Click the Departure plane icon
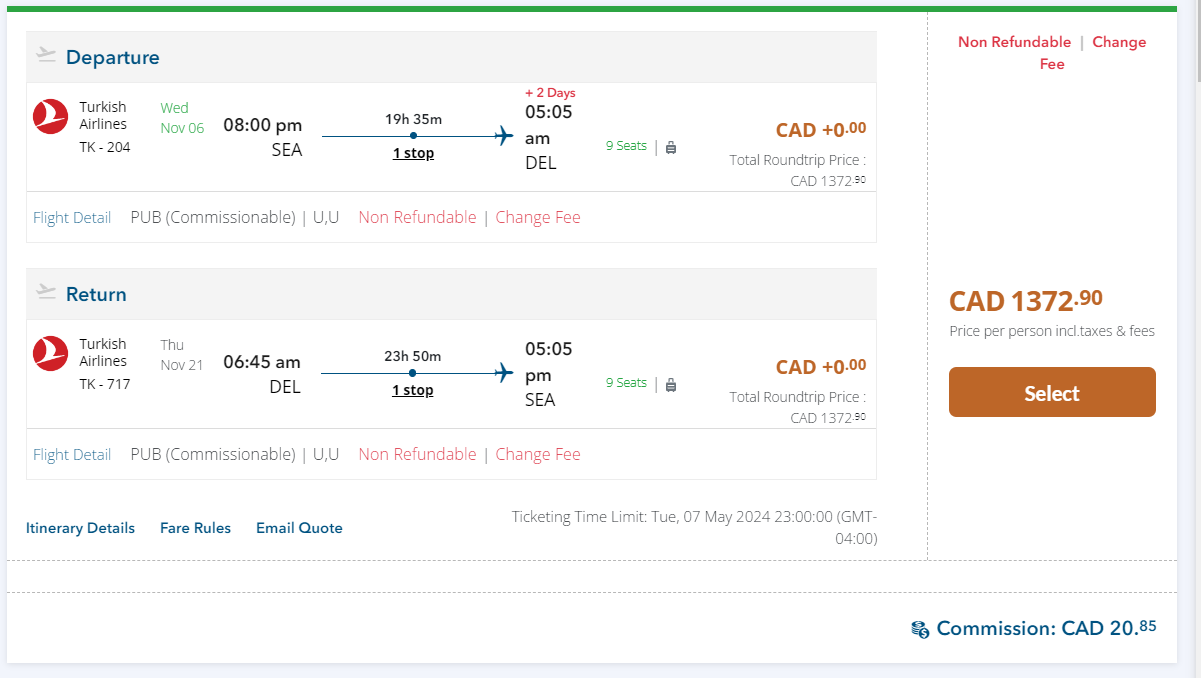The width and height of the screenshot is (1201, 678). click(x=46, y=55)
